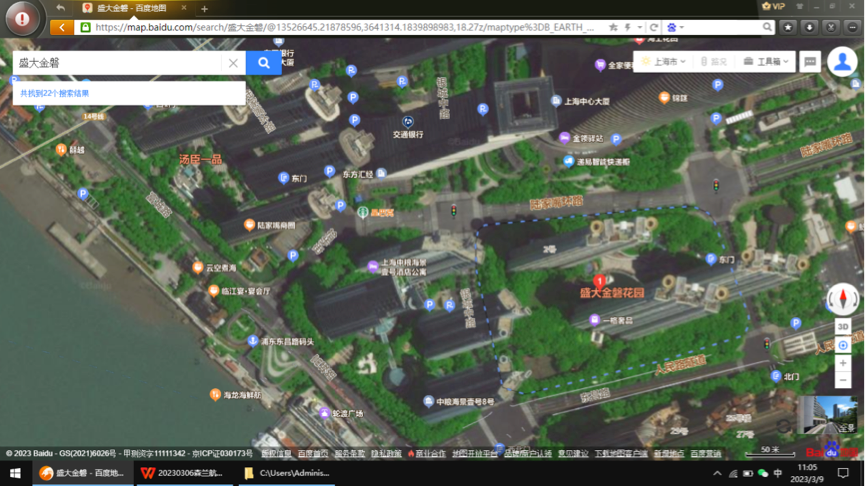Open the message feedback icon

point(810,62)
